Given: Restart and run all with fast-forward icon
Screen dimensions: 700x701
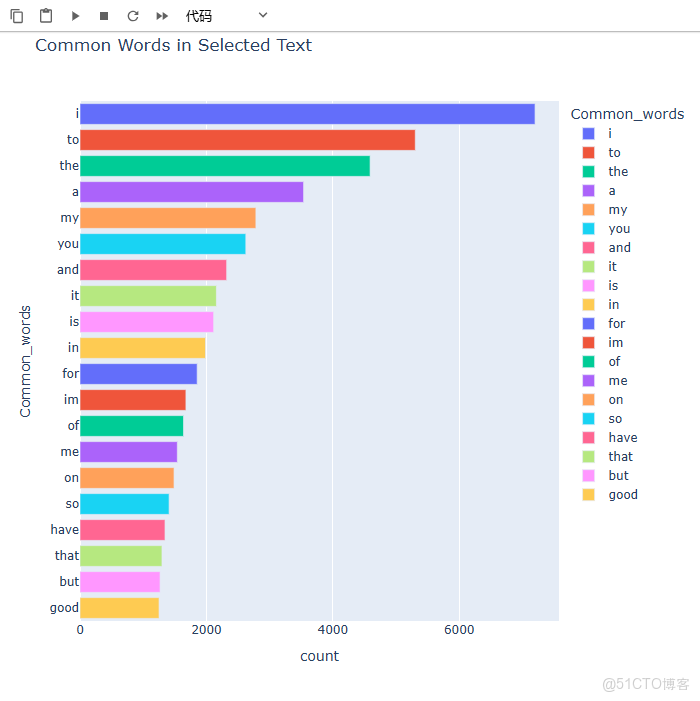Looking at the screenshot, I should point(162,16).
